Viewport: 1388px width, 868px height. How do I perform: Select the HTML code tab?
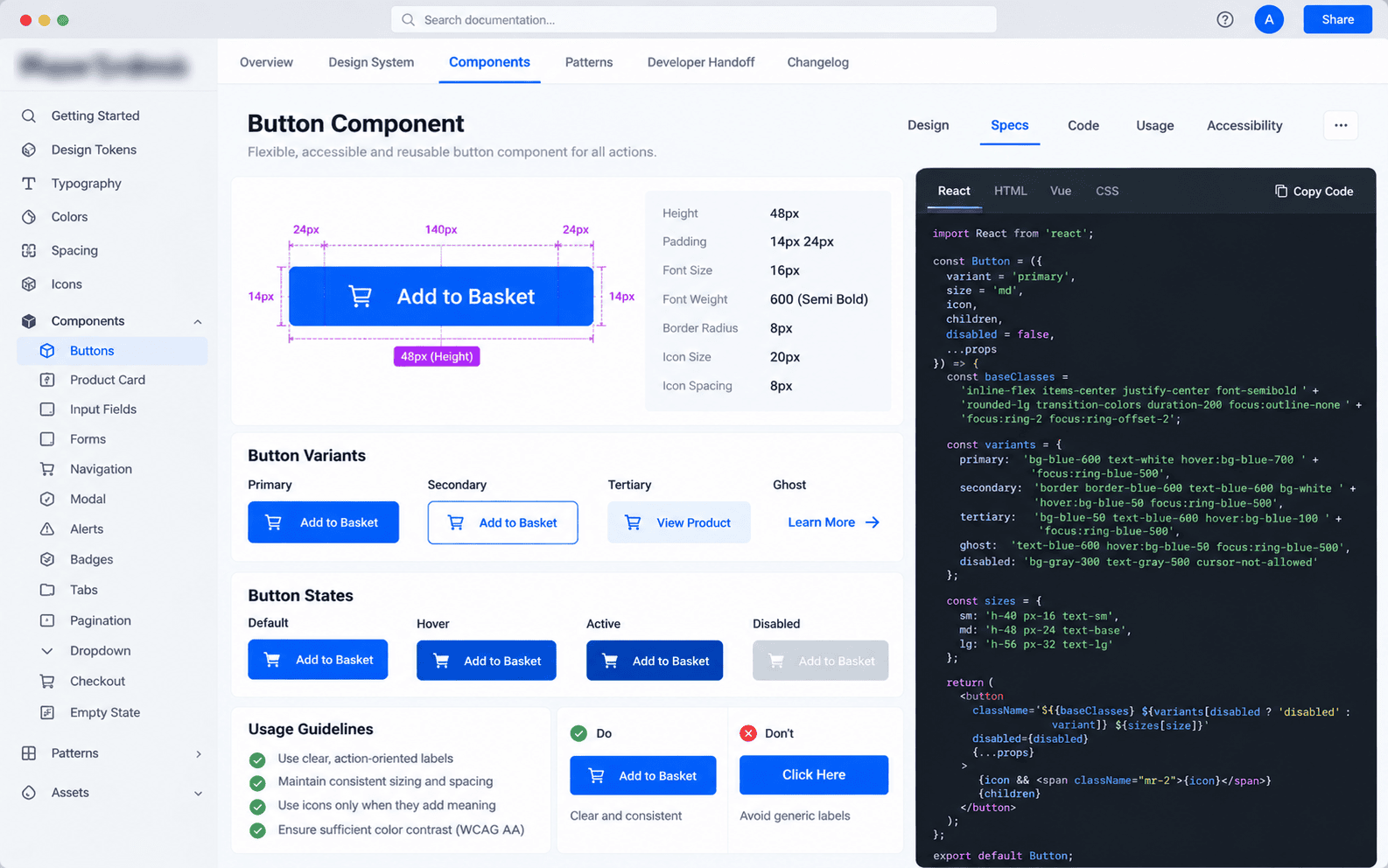(1010, 191)
